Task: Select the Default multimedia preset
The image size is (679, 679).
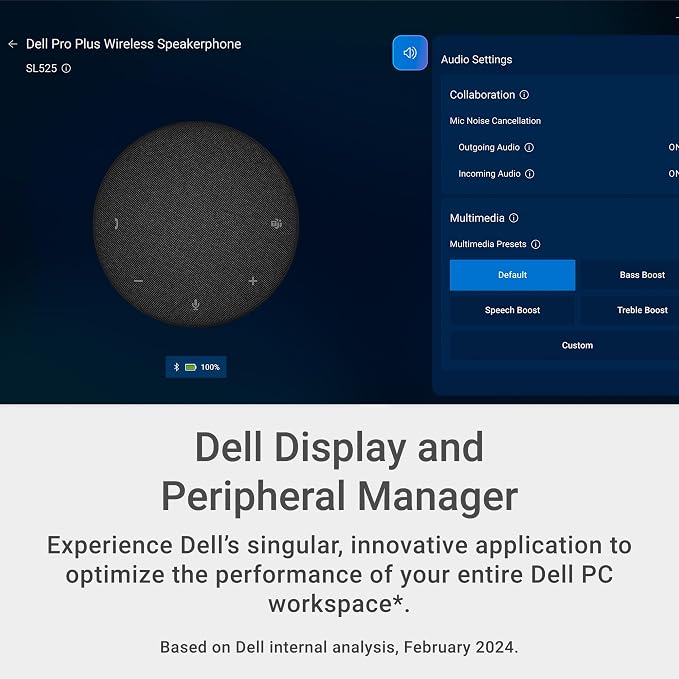Action: point(513,275)
